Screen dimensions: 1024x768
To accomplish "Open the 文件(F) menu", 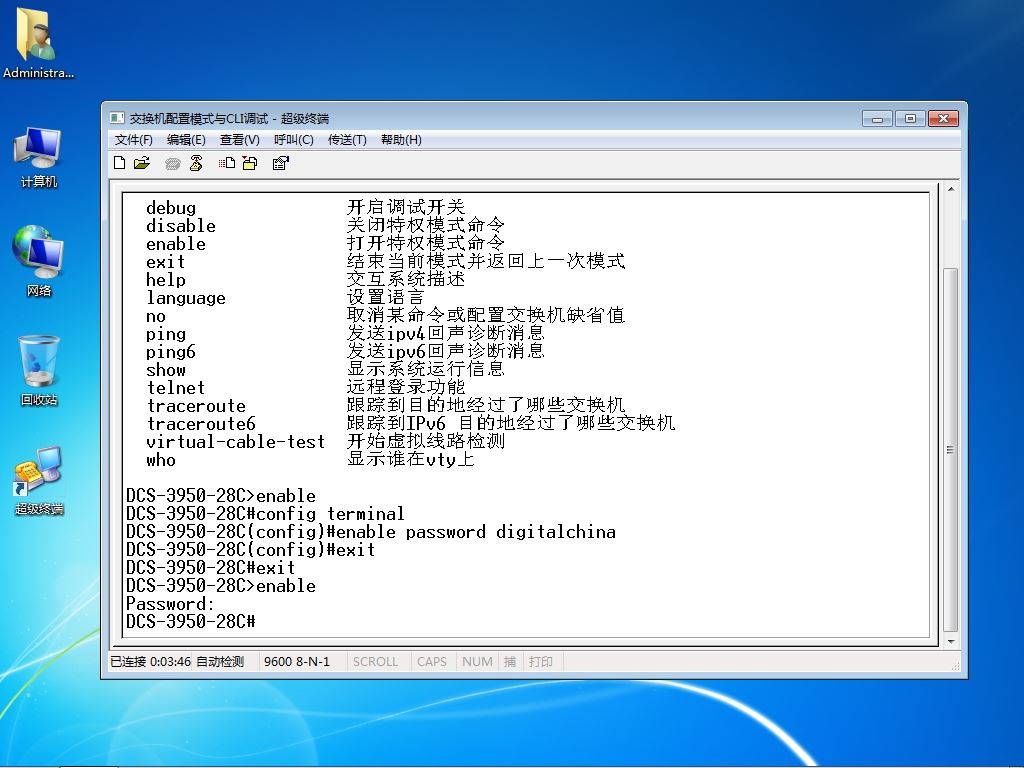I will click(x=133, y=140).
